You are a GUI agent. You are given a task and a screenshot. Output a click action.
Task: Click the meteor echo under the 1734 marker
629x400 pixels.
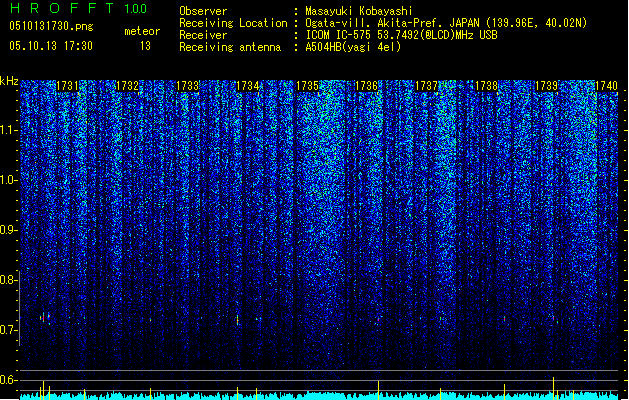pos(237,320)
